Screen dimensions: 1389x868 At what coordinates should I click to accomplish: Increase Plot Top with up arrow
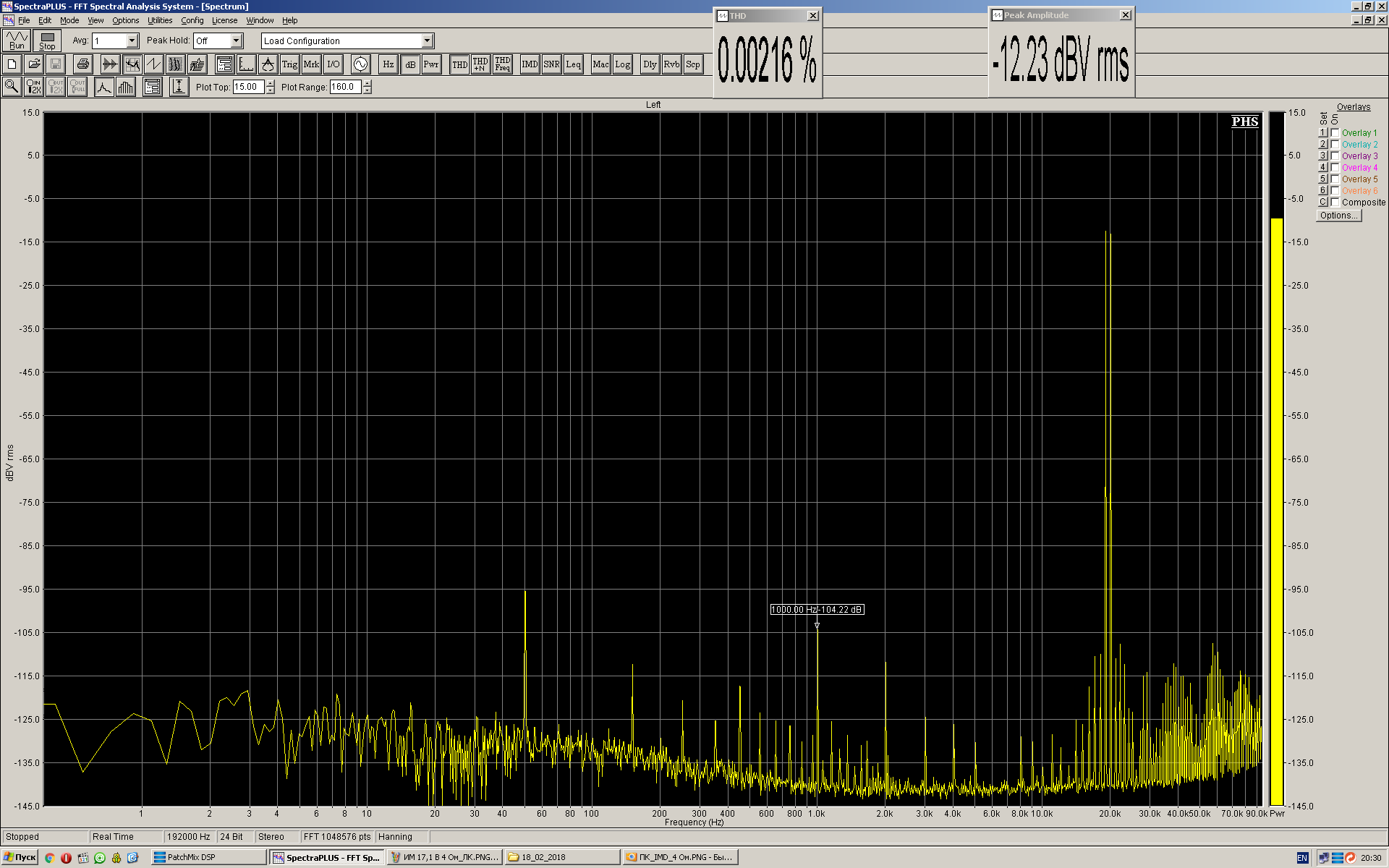coord(271,83)
